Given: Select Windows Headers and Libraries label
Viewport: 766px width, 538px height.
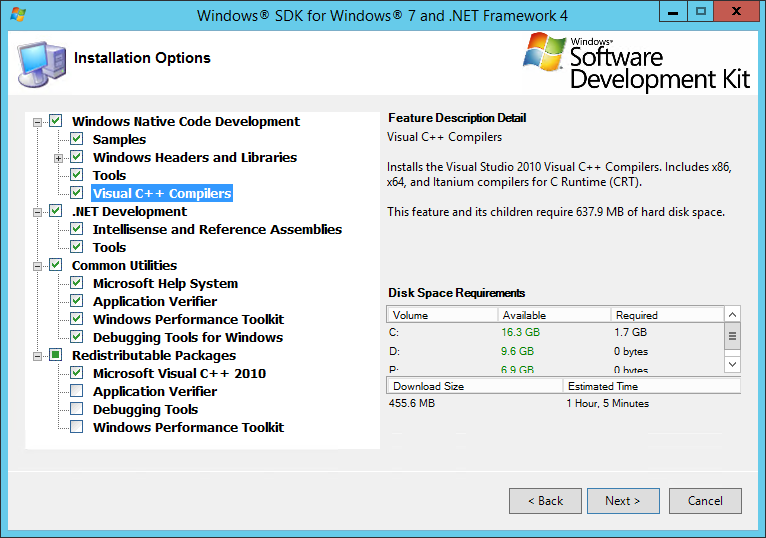Looking at the screenshot, I should pyautogui.click(x=195, y=157).
